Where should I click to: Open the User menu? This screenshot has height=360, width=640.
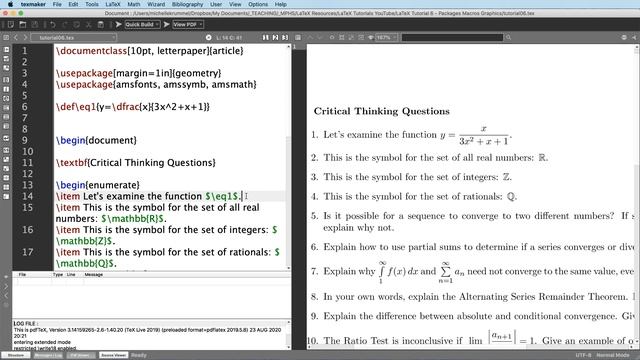click(216, 4)
